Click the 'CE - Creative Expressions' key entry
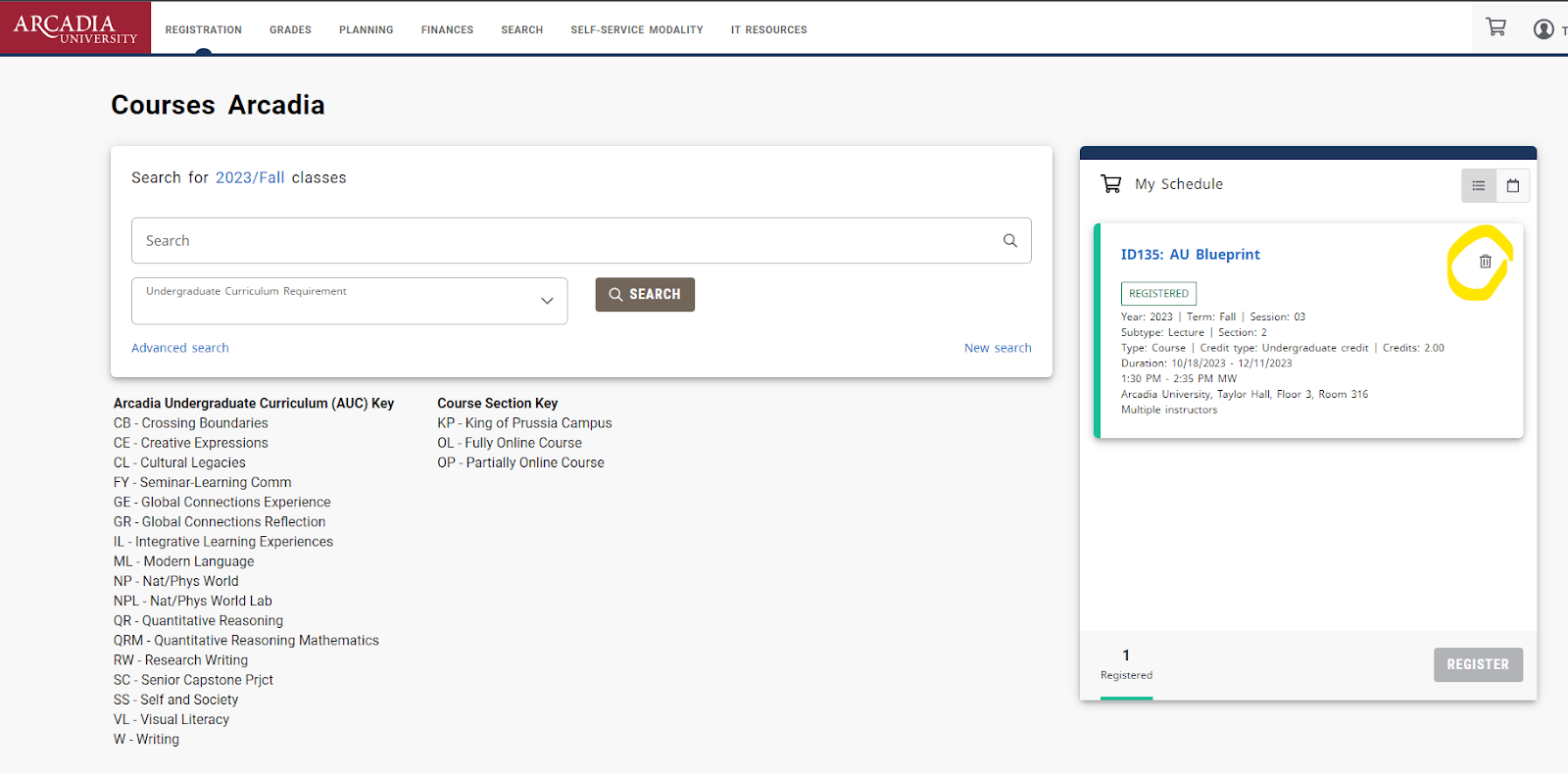 point(191,443)
